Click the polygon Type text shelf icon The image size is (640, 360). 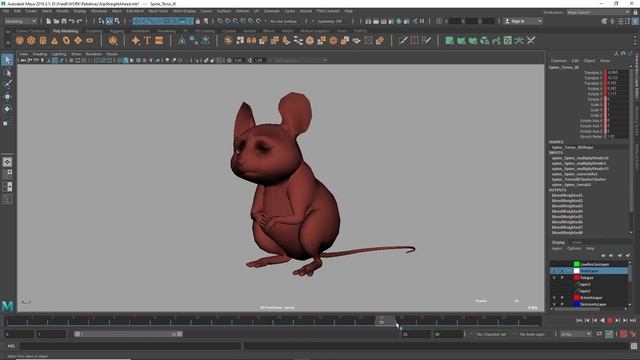point(147,40)
